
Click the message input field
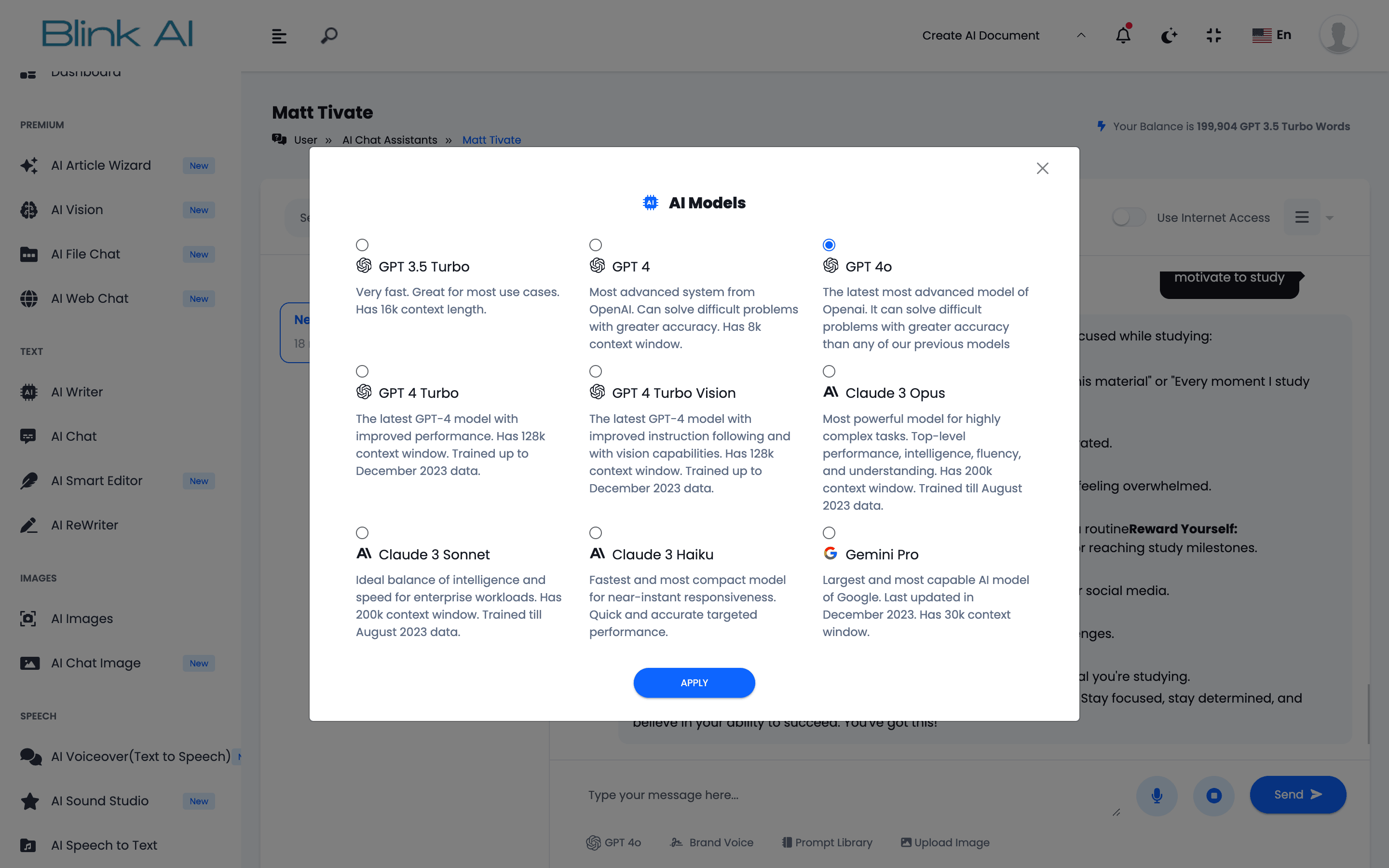(x=849, y=795)
